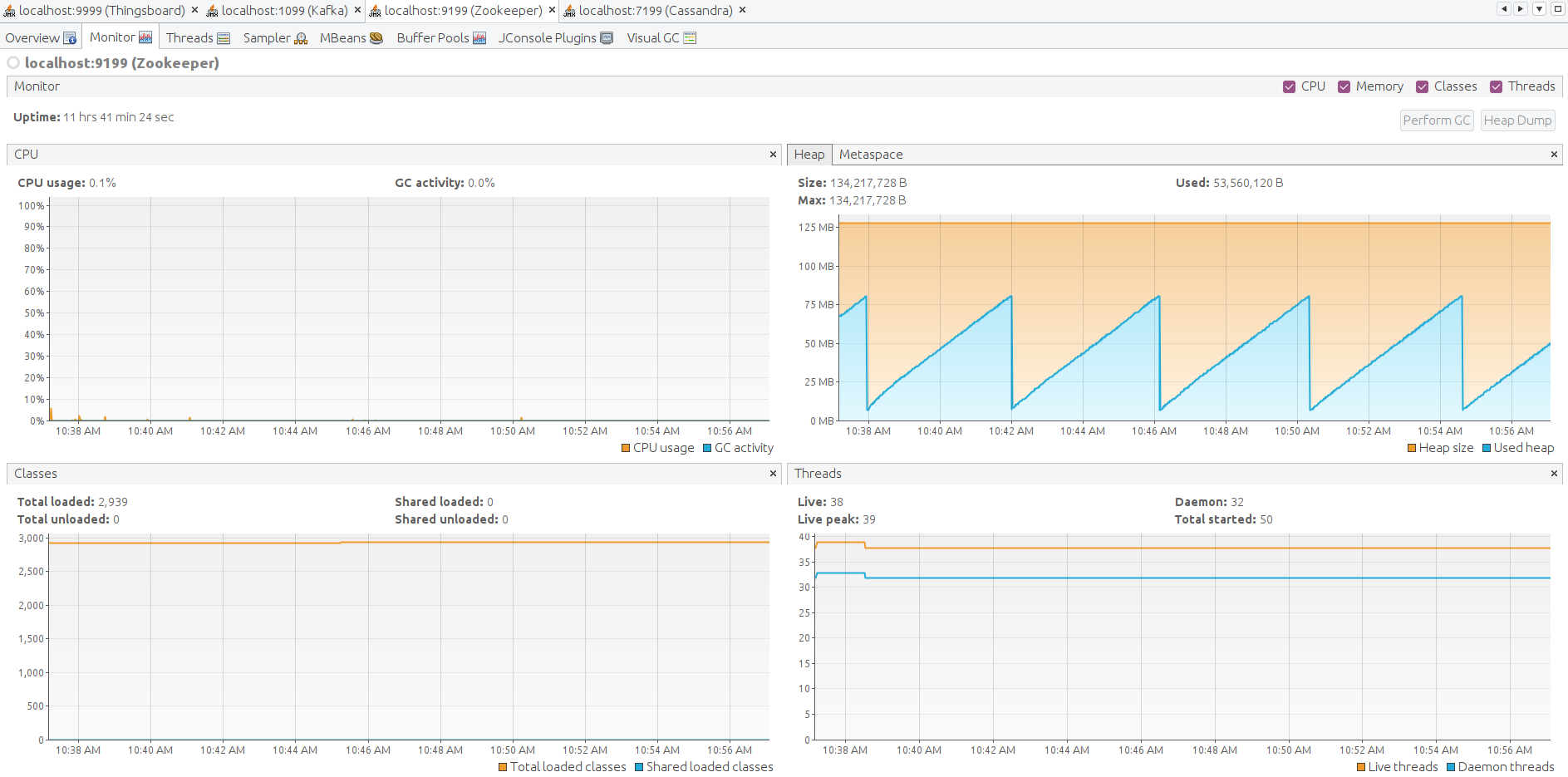1568x777 pixels.
Task: Uncheck the CPU checkbox
Action: pos(1289,86)
